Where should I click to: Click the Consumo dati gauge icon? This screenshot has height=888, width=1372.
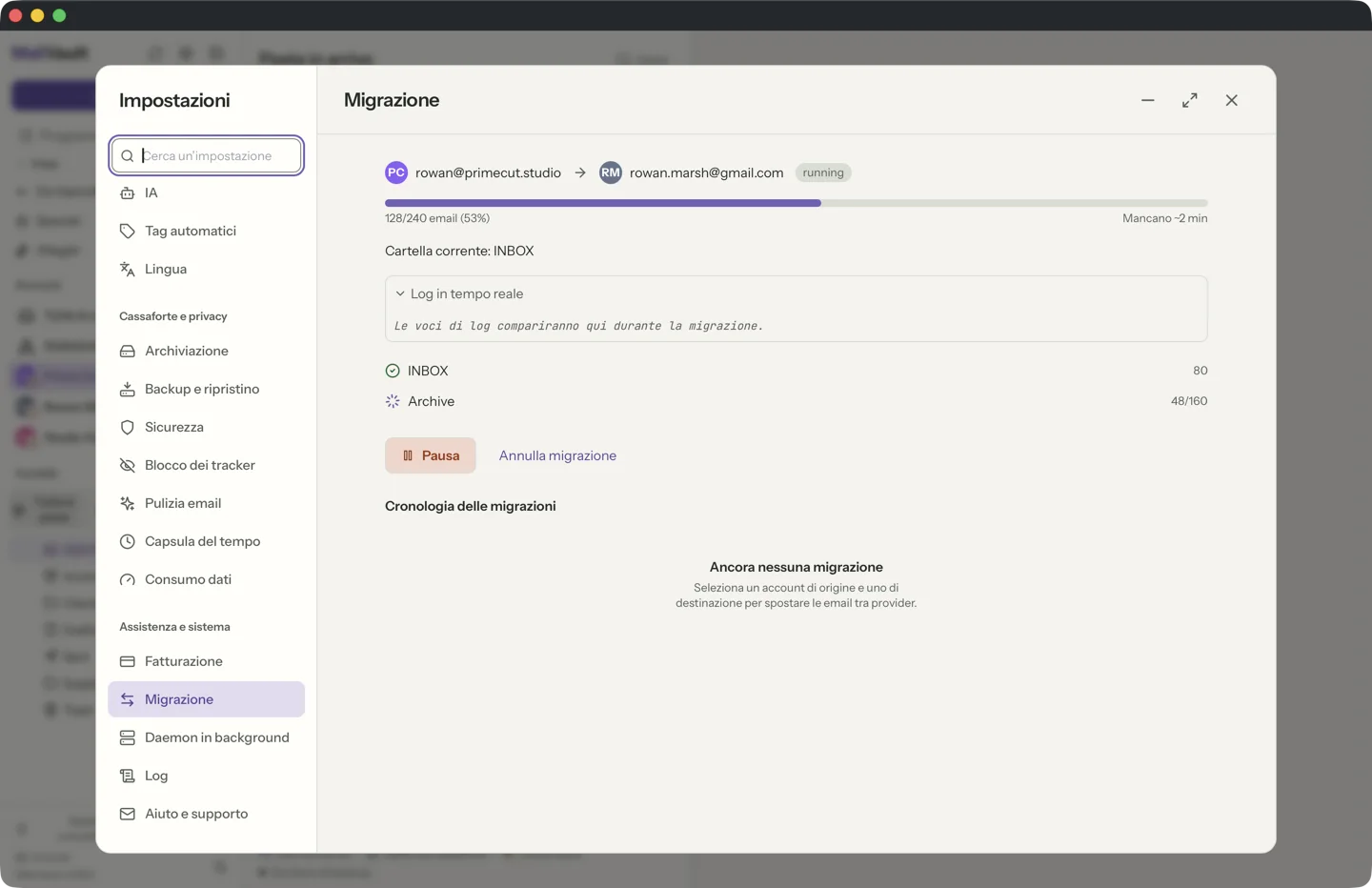coord(127,580)
